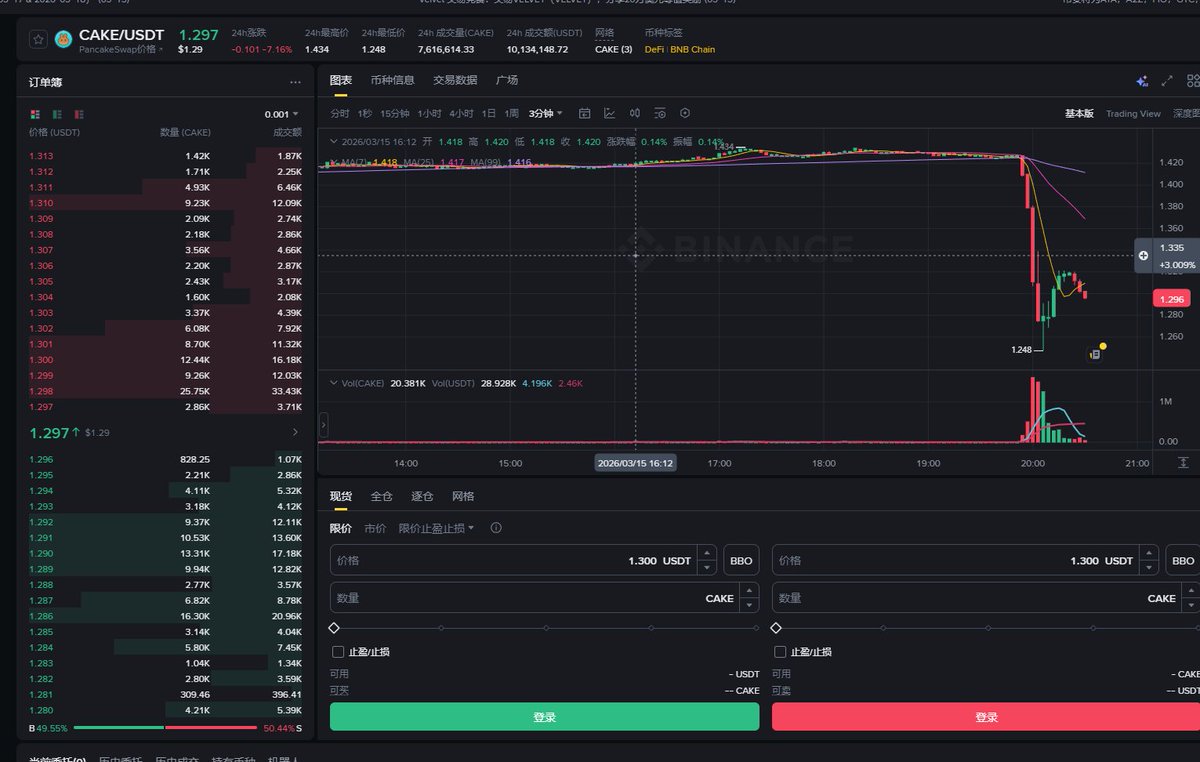Open the BNB Chain tag link
Viewport: 1200px width, 762px height.
tap(693, 49)
